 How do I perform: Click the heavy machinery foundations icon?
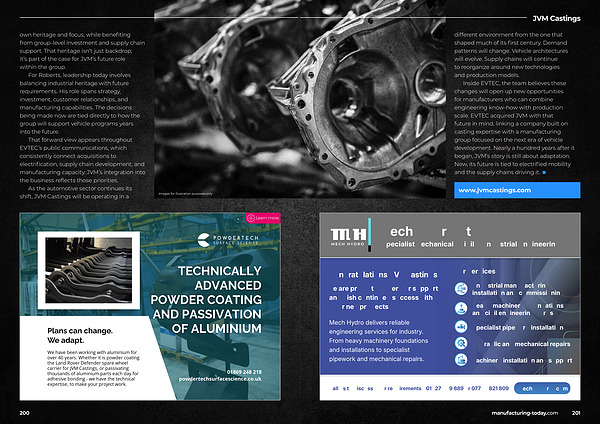point(461,308)
